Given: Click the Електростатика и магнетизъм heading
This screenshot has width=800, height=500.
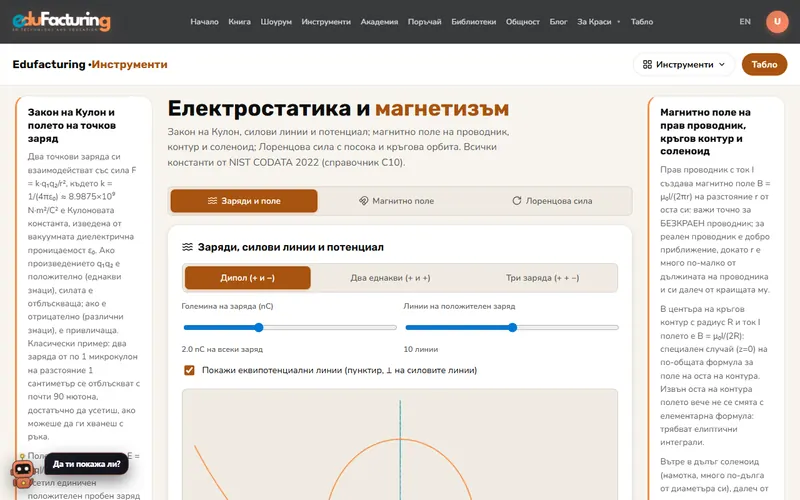Looking at the screenshot, I should (338, 108).
